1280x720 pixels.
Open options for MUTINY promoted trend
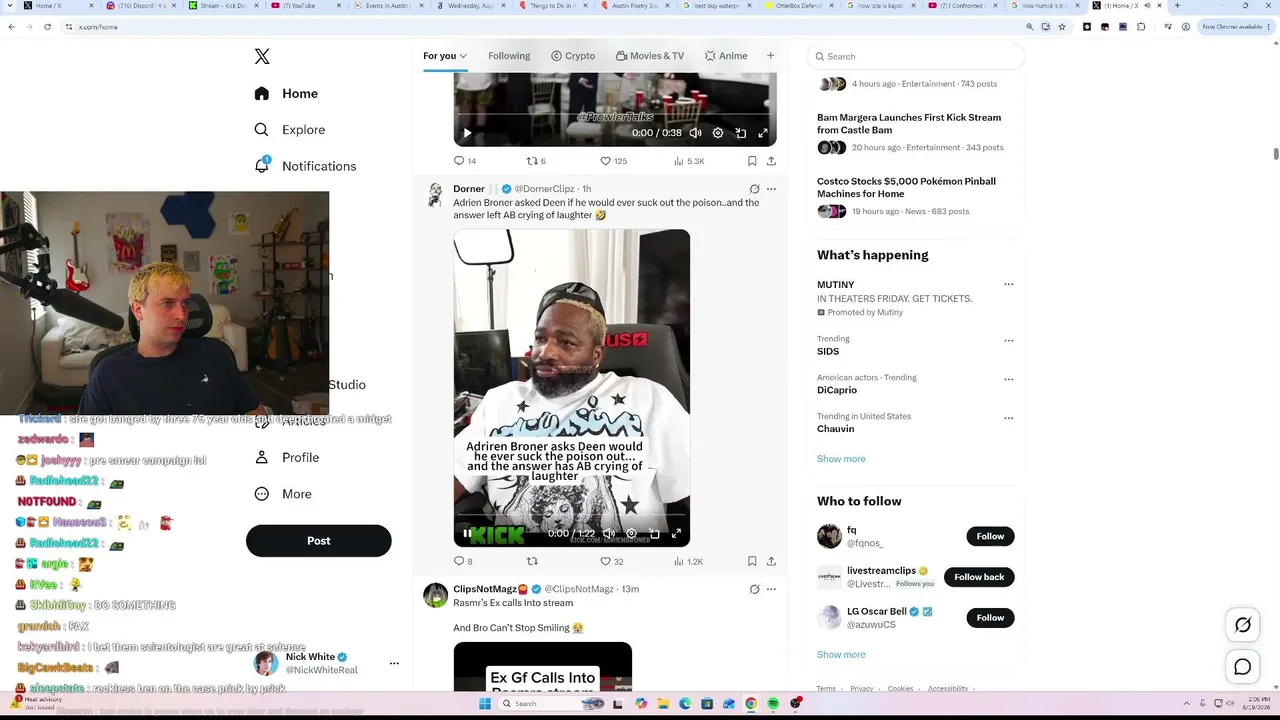pos(1008,285)
